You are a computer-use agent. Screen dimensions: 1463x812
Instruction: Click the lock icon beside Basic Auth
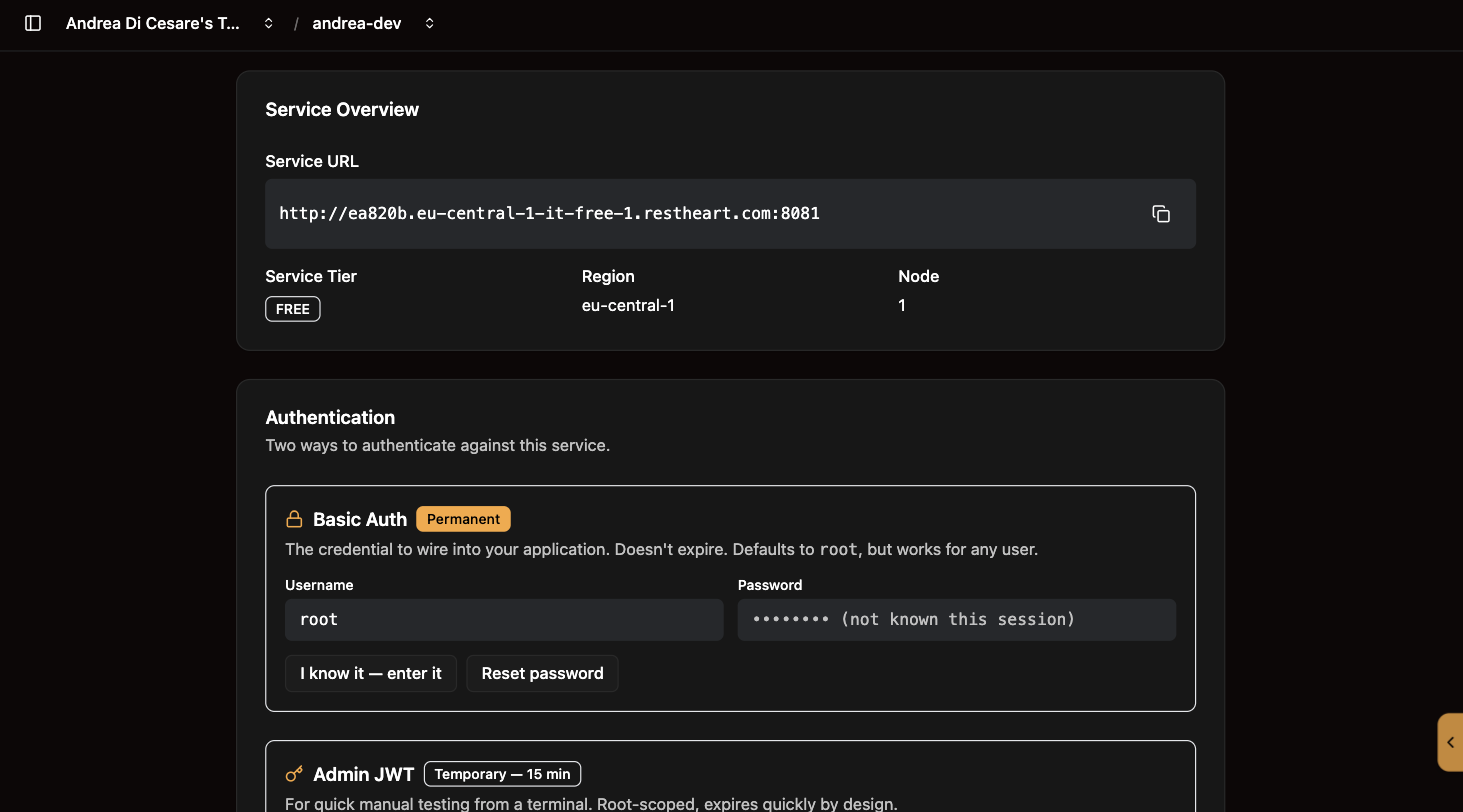(x=294, y=519)
